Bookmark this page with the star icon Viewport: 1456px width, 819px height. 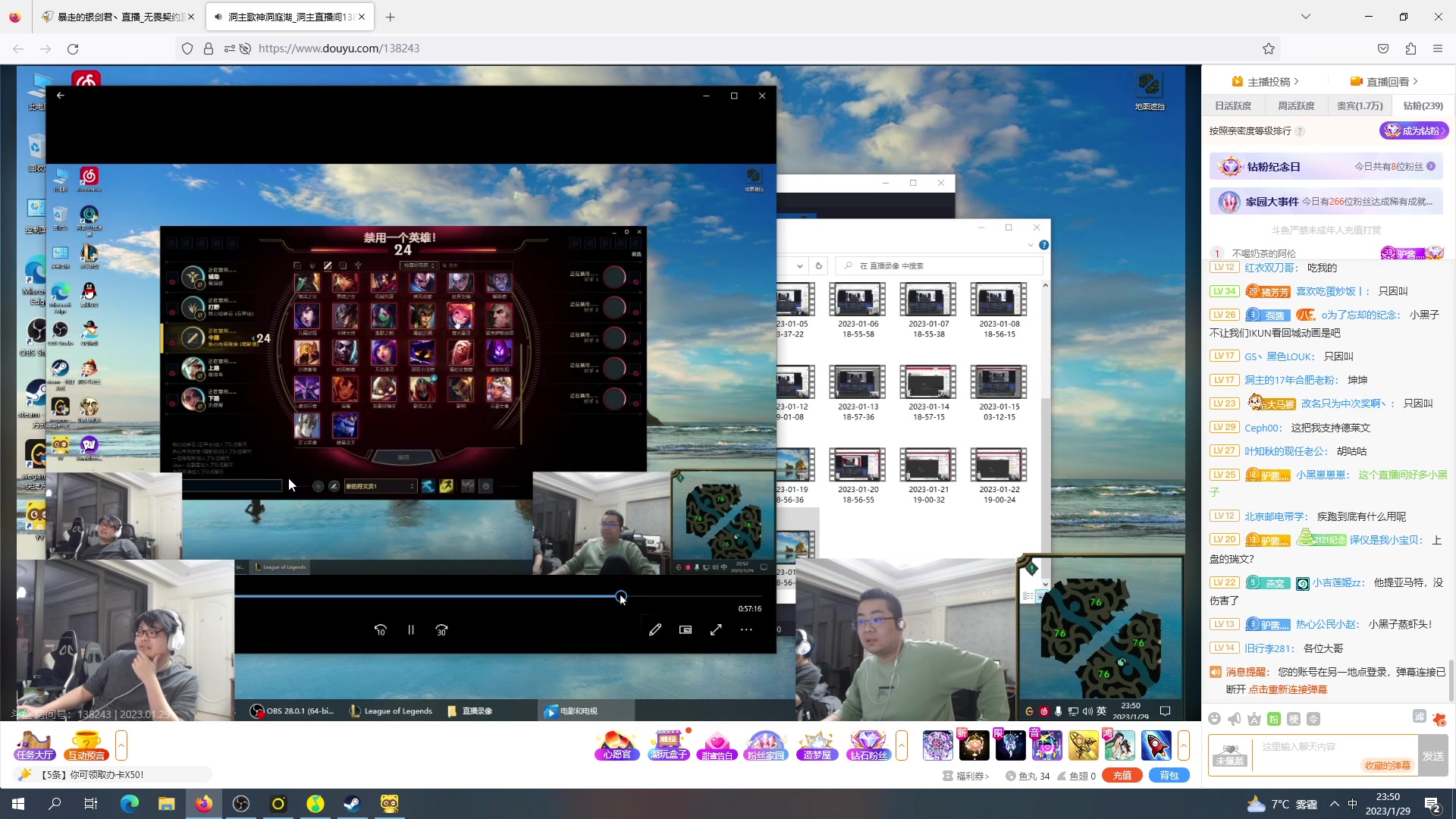coord(1269,49)
